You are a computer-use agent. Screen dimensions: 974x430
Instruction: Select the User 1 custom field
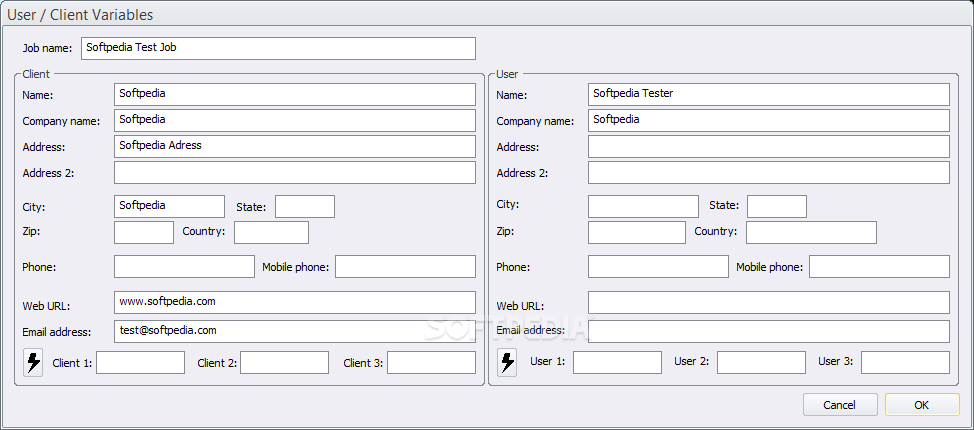[617, 362]
